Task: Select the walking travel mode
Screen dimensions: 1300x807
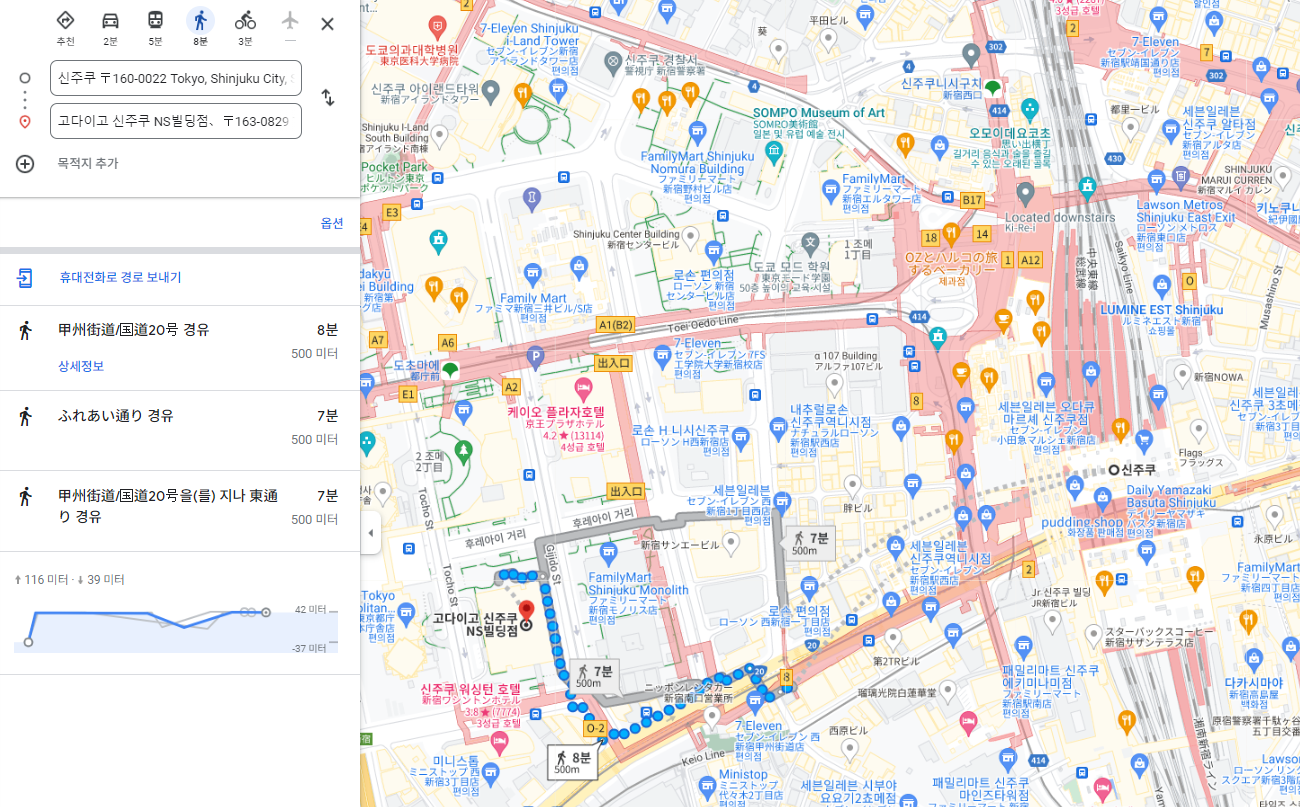Action: coord(200,20)
